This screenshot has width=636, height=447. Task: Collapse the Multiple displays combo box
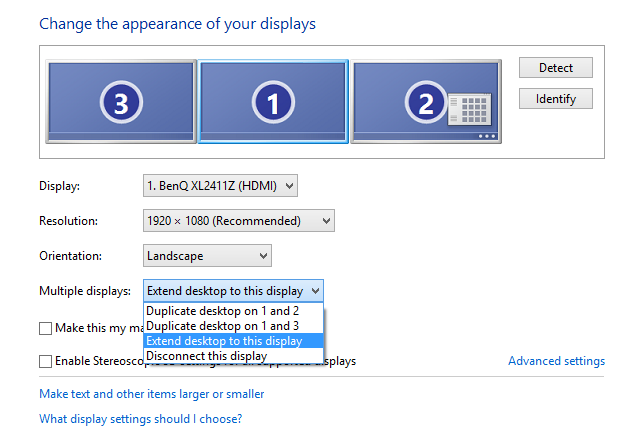tap(233, 290)
